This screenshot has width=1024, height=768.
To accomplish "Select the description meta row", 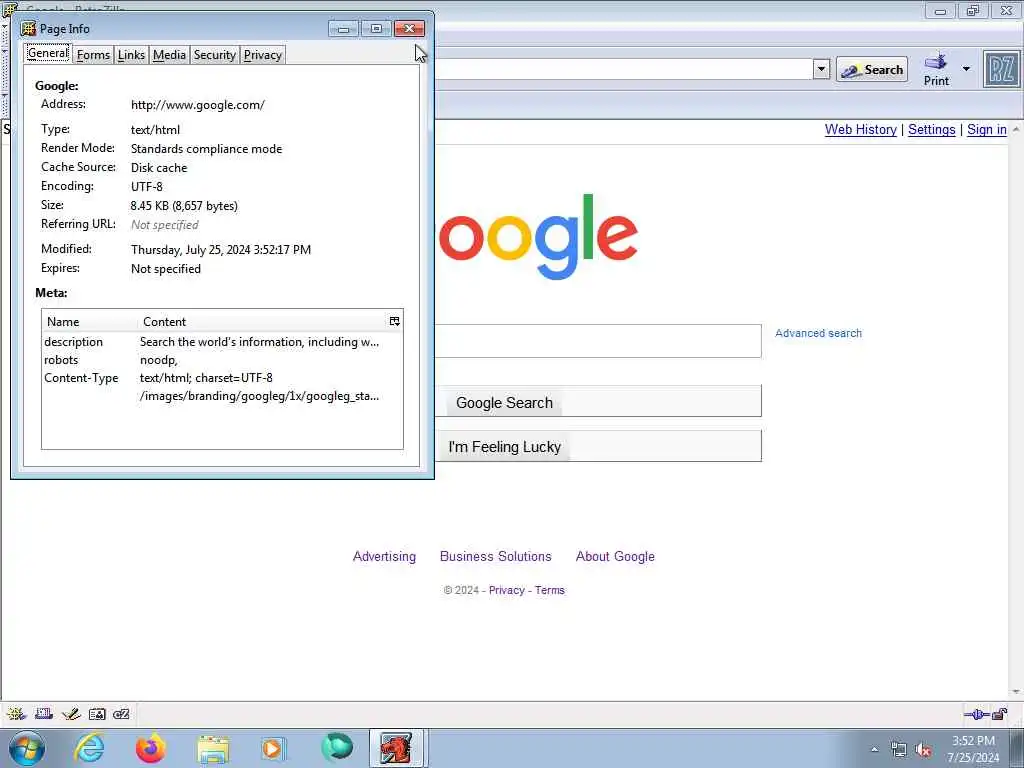I will pyautogui.click(x=222, y=342).
